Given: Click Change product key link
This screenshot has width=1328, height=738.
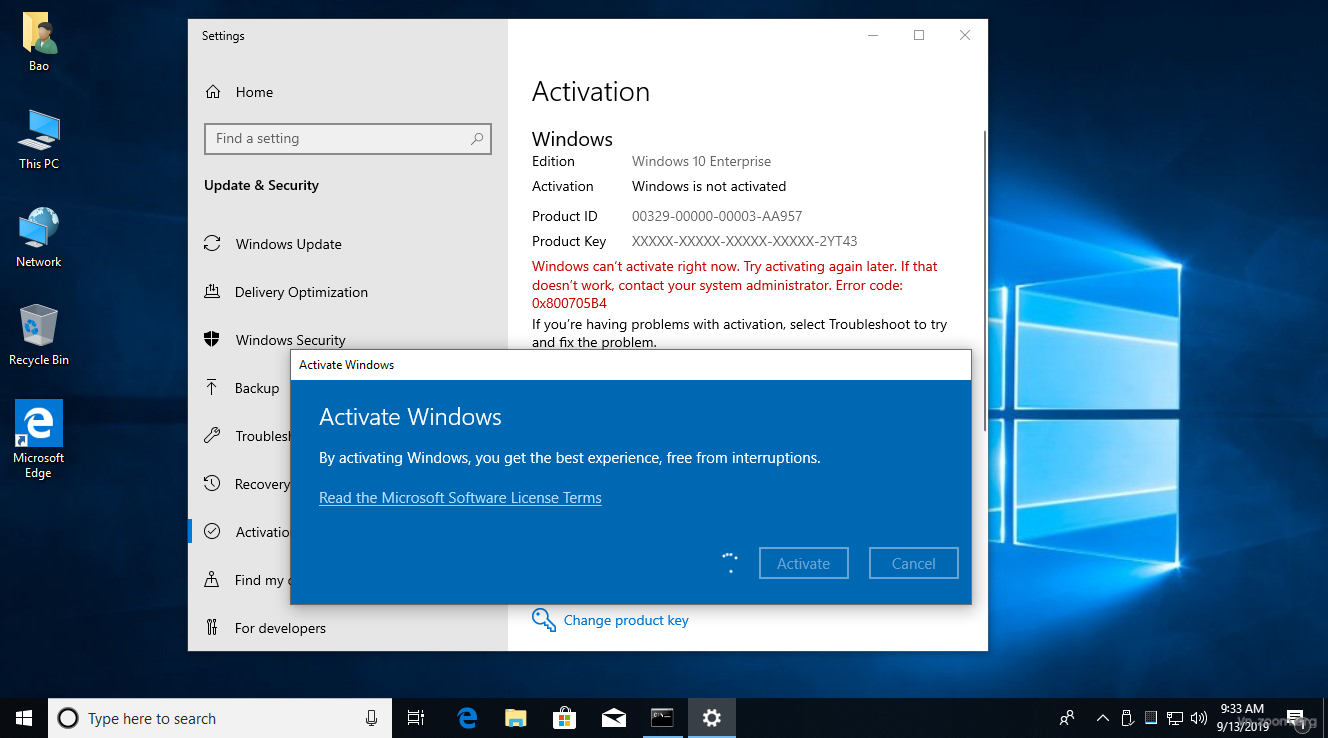Looking at the screenshot, I should 626,620.
